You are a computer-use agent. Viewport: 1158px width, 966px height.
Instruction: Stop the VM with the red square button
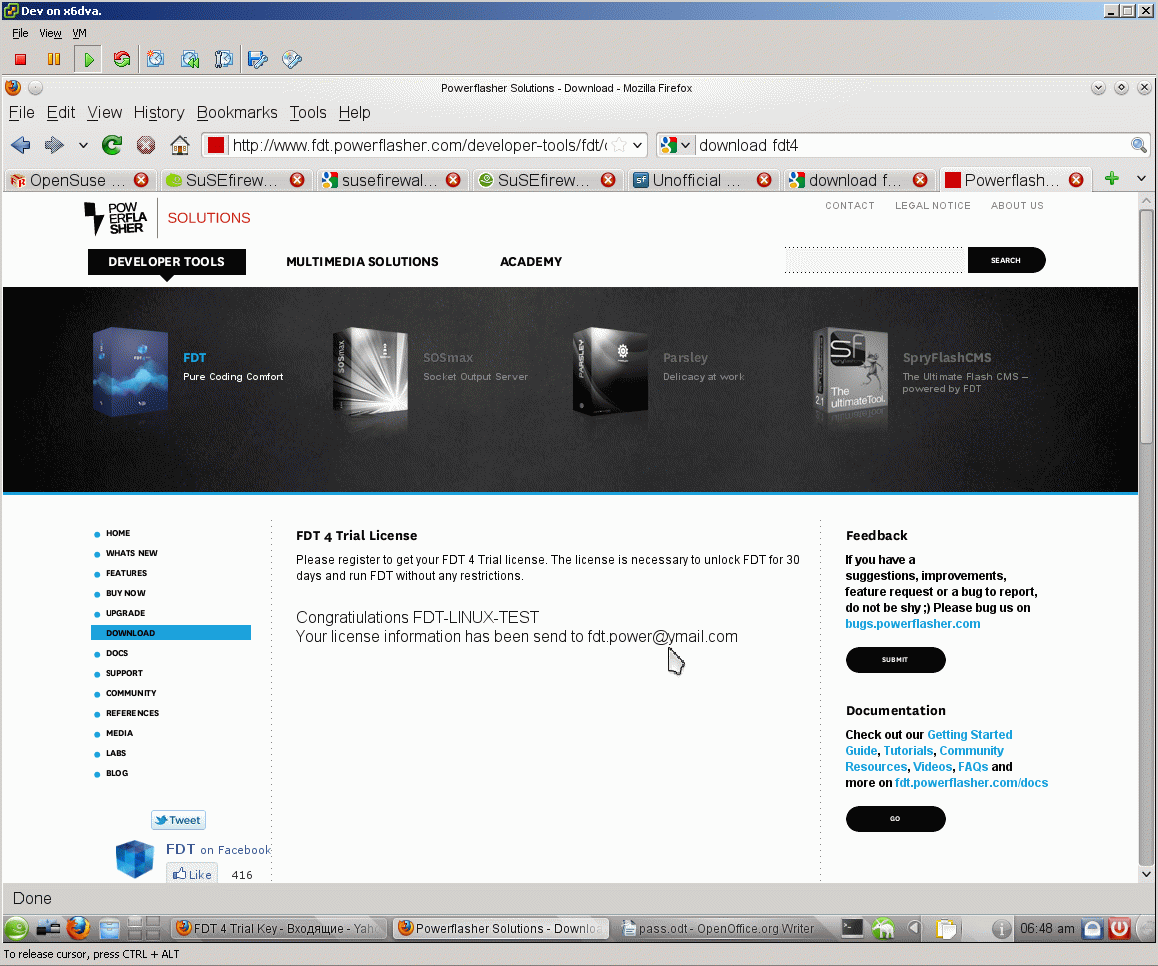point(21,59)
